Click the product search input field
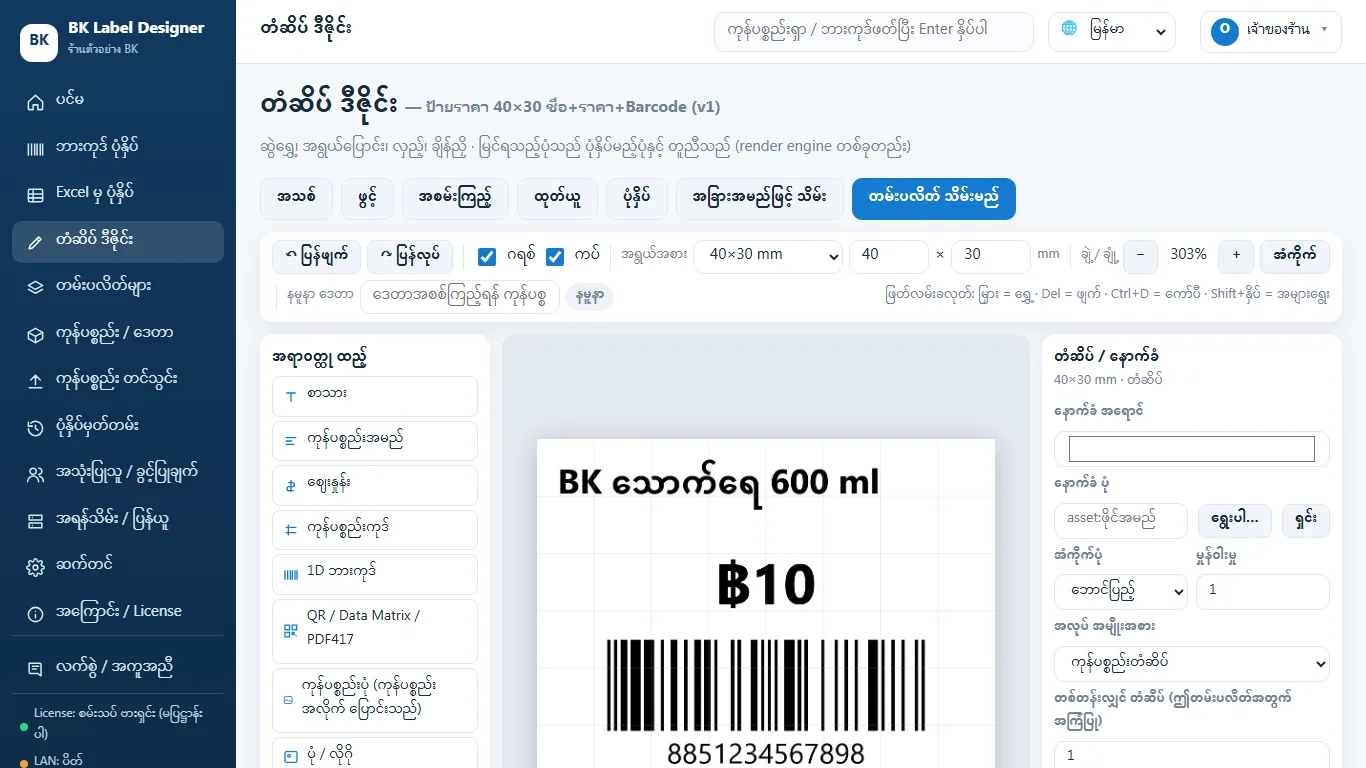Screen dimensions: 1366x768 (873, 31)
